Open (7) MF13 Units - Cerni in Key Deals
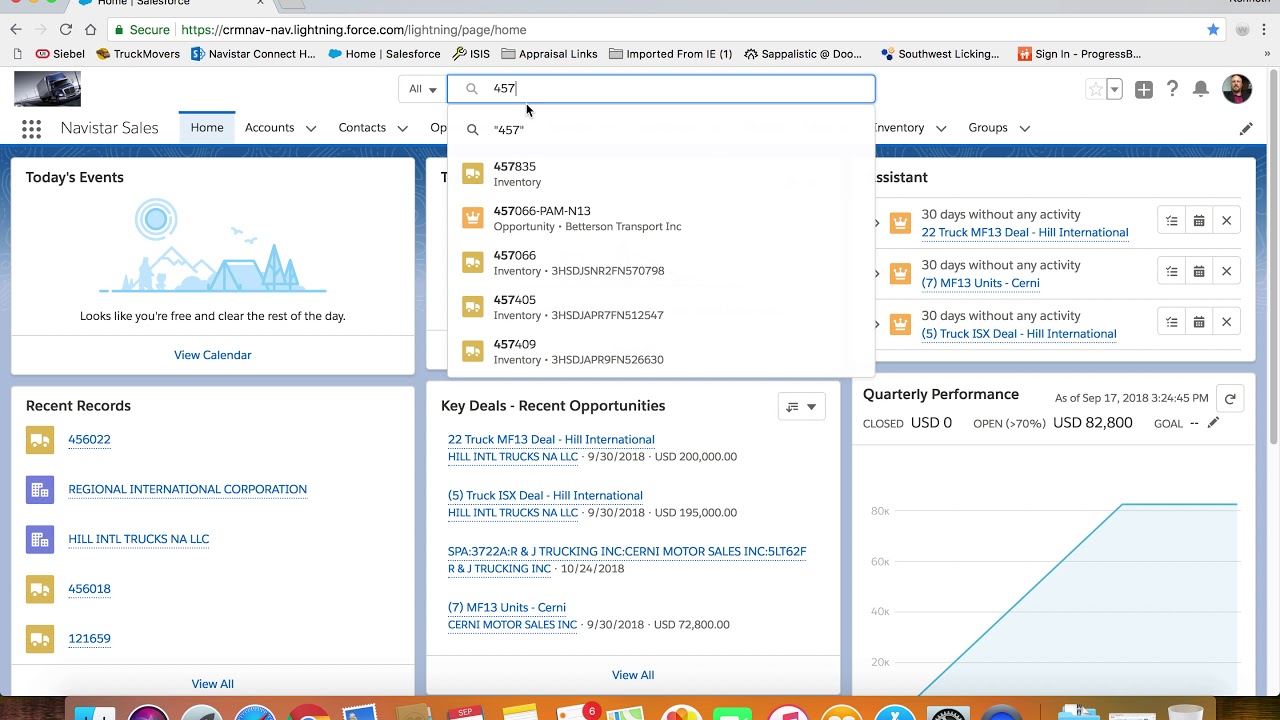Image resolution: width=1280 pixels, height=720 pixels. click(507, 607)
